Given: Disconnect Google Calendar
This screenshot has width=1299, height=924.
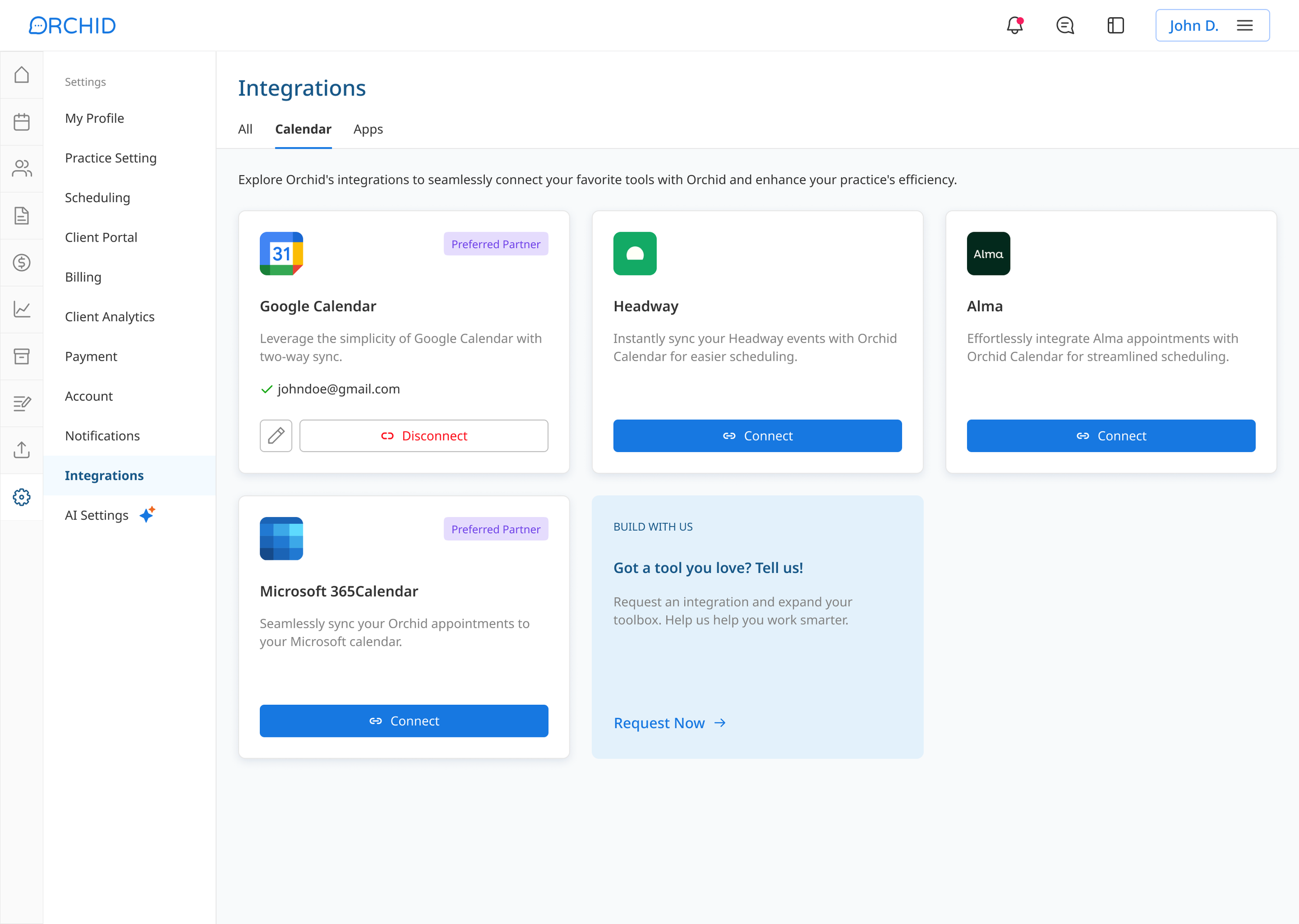Looking at the screenshot, I should pos(423,436).
